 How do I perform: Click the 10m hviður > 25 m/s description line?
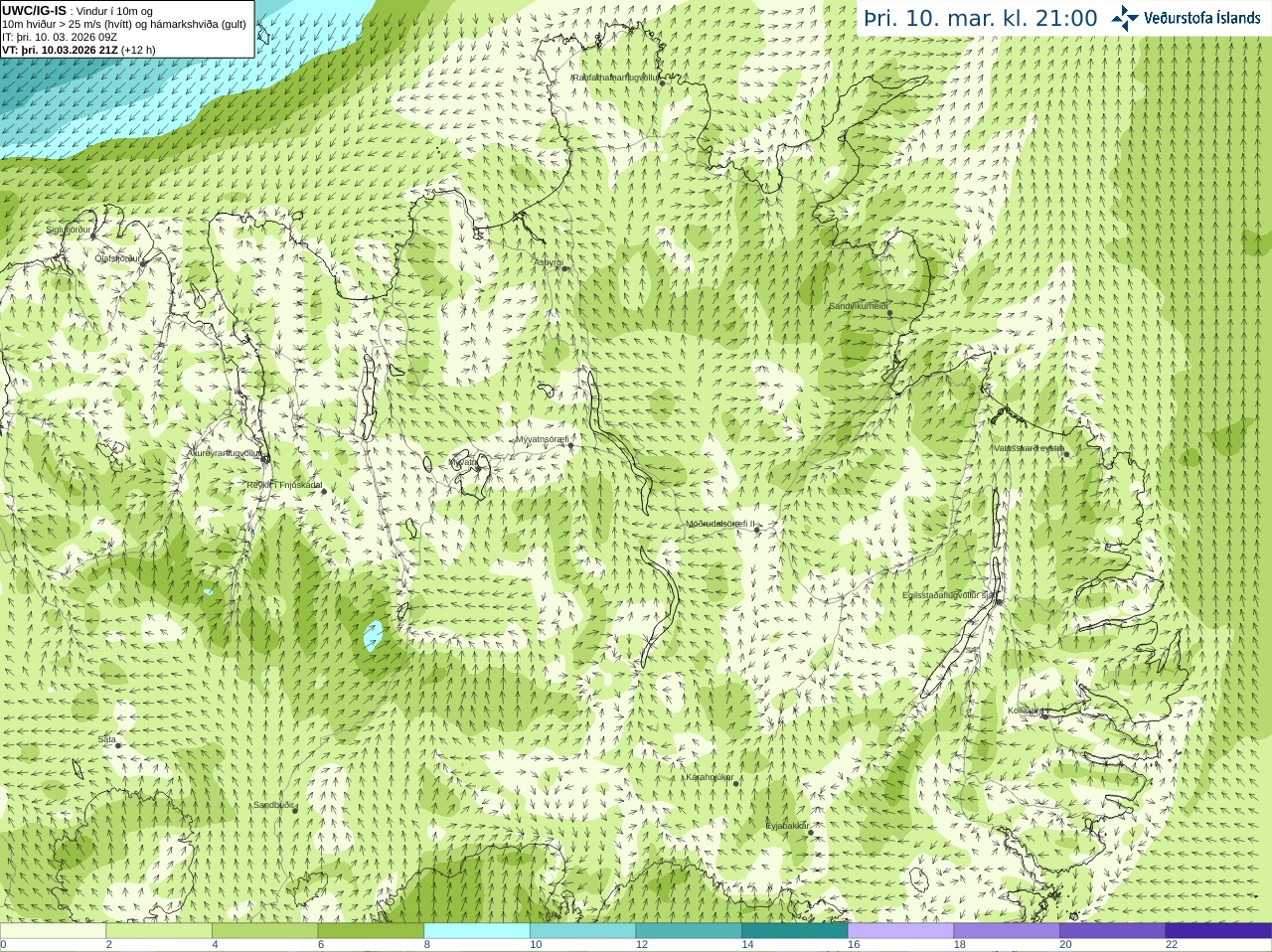point(124,24)
